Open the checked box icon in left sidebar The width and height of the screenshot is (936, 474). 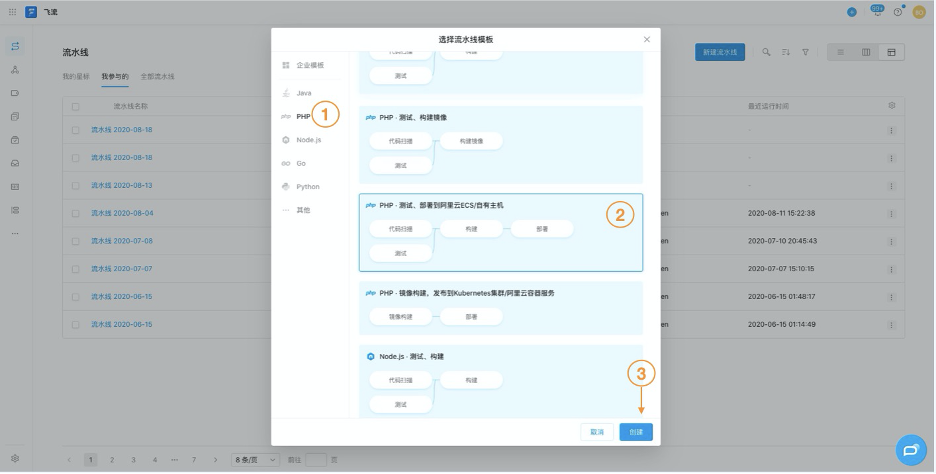15,140
